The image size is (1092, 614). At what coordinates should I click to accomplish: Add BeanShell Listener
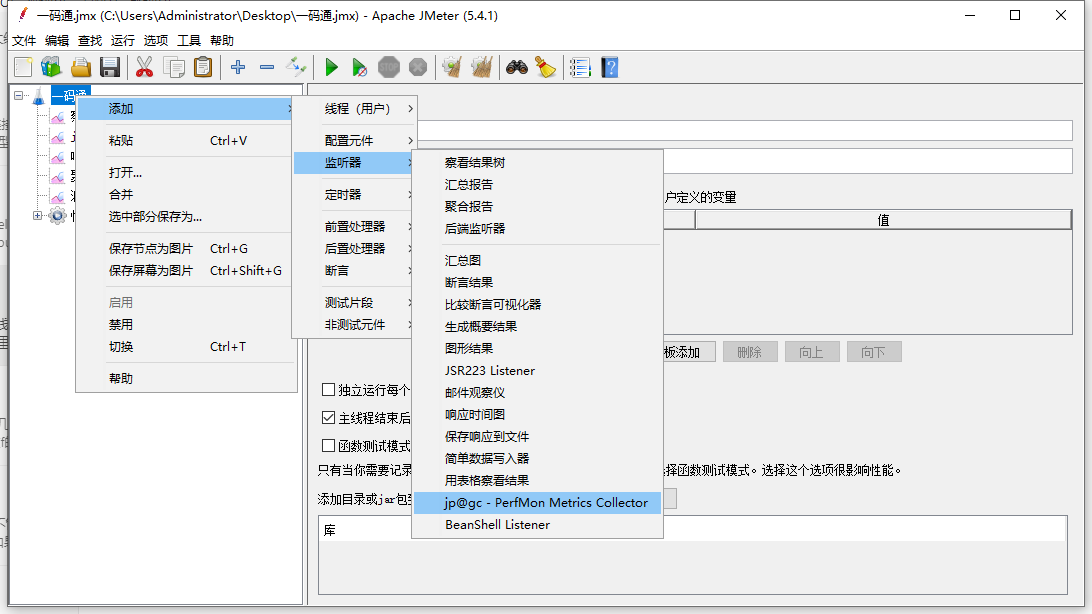point(537,525)
